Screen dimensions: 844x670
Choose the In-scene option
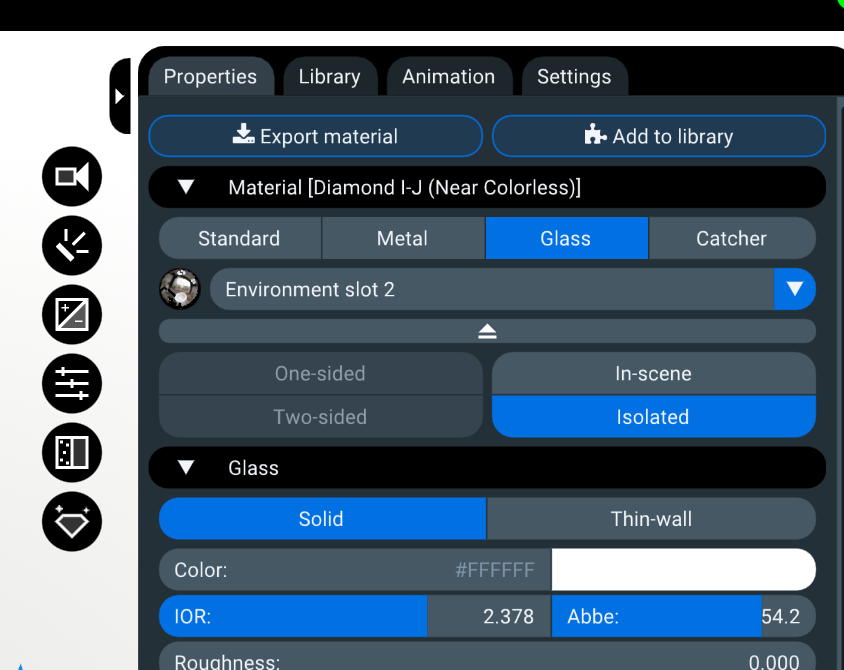click(x=654, y=373)
